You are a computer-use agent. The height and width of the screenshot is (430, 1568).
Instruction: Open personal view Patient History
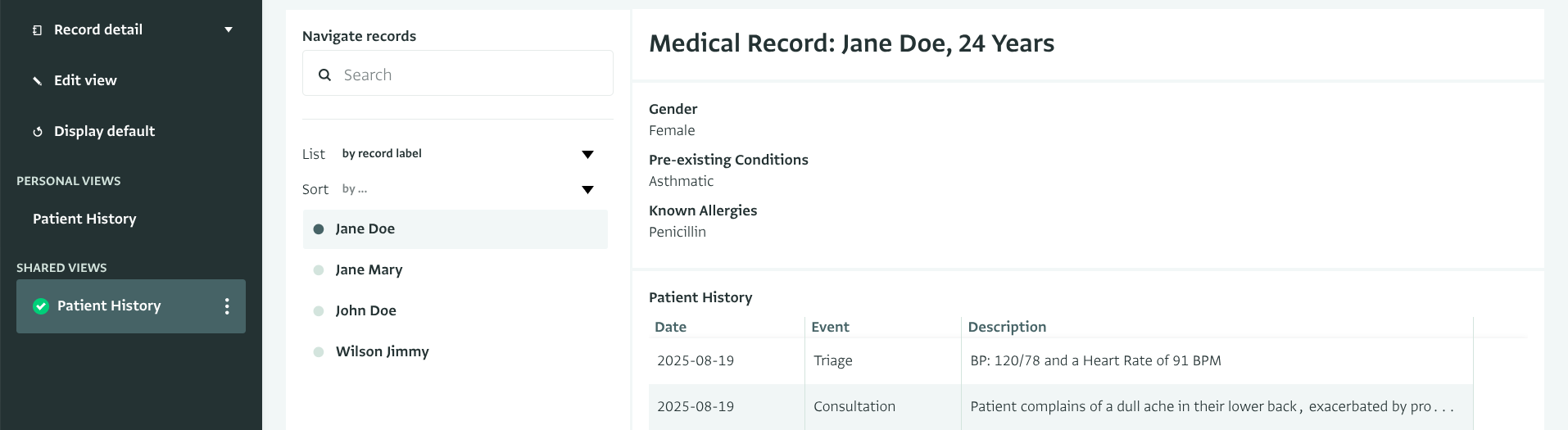84,219
